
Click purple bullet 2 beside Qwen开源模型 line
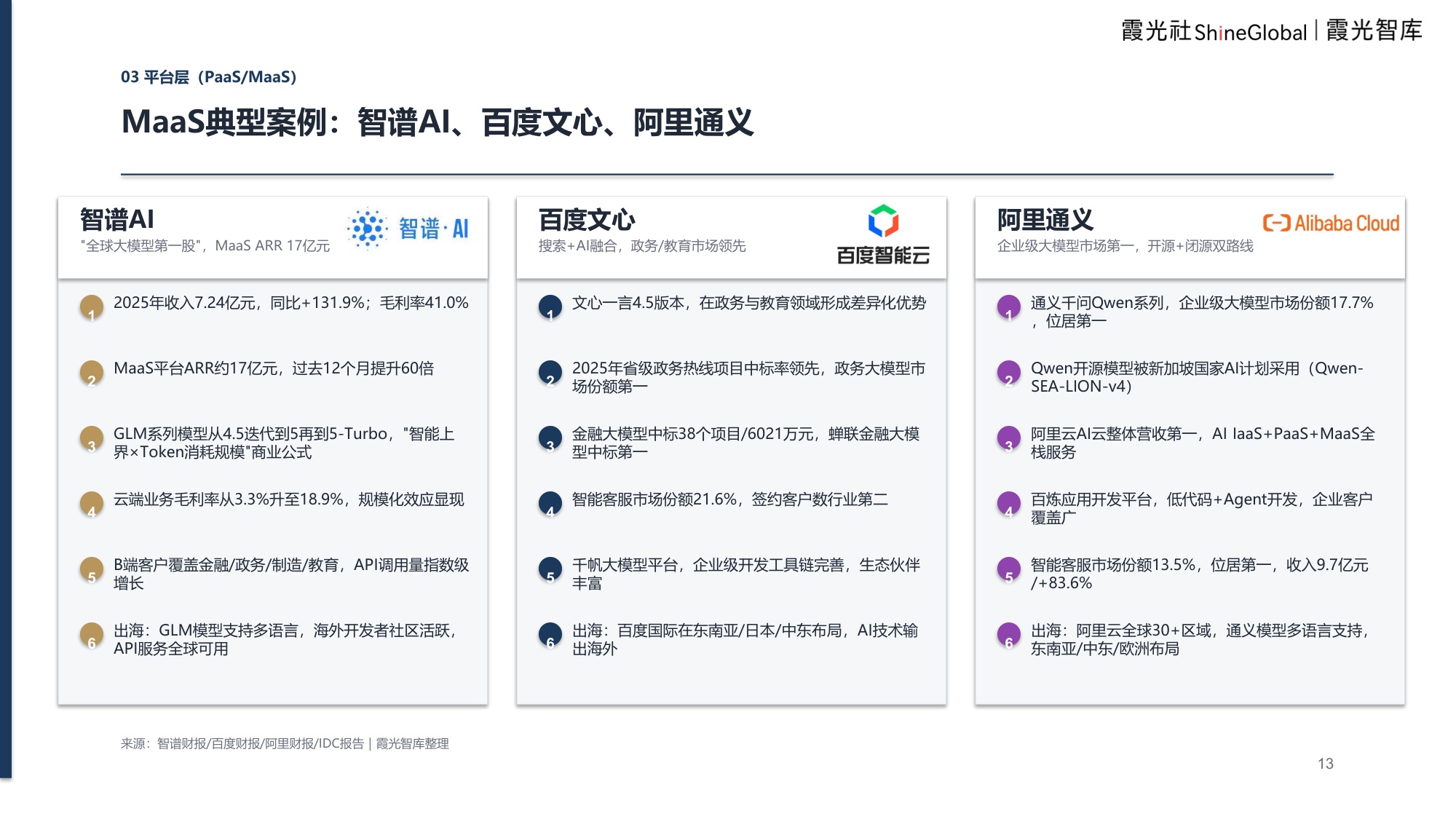tap(1009, 373)
